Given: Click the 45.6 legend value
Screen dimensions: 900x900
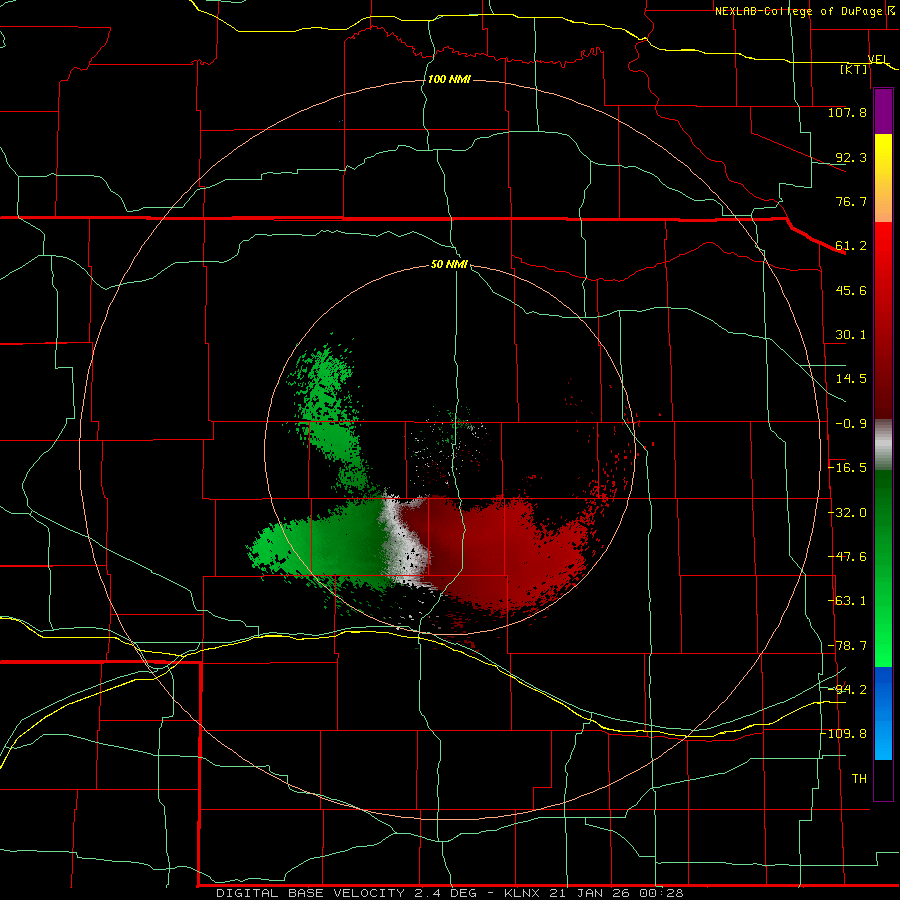Looking at the screenshot, I should coord(851,290).
